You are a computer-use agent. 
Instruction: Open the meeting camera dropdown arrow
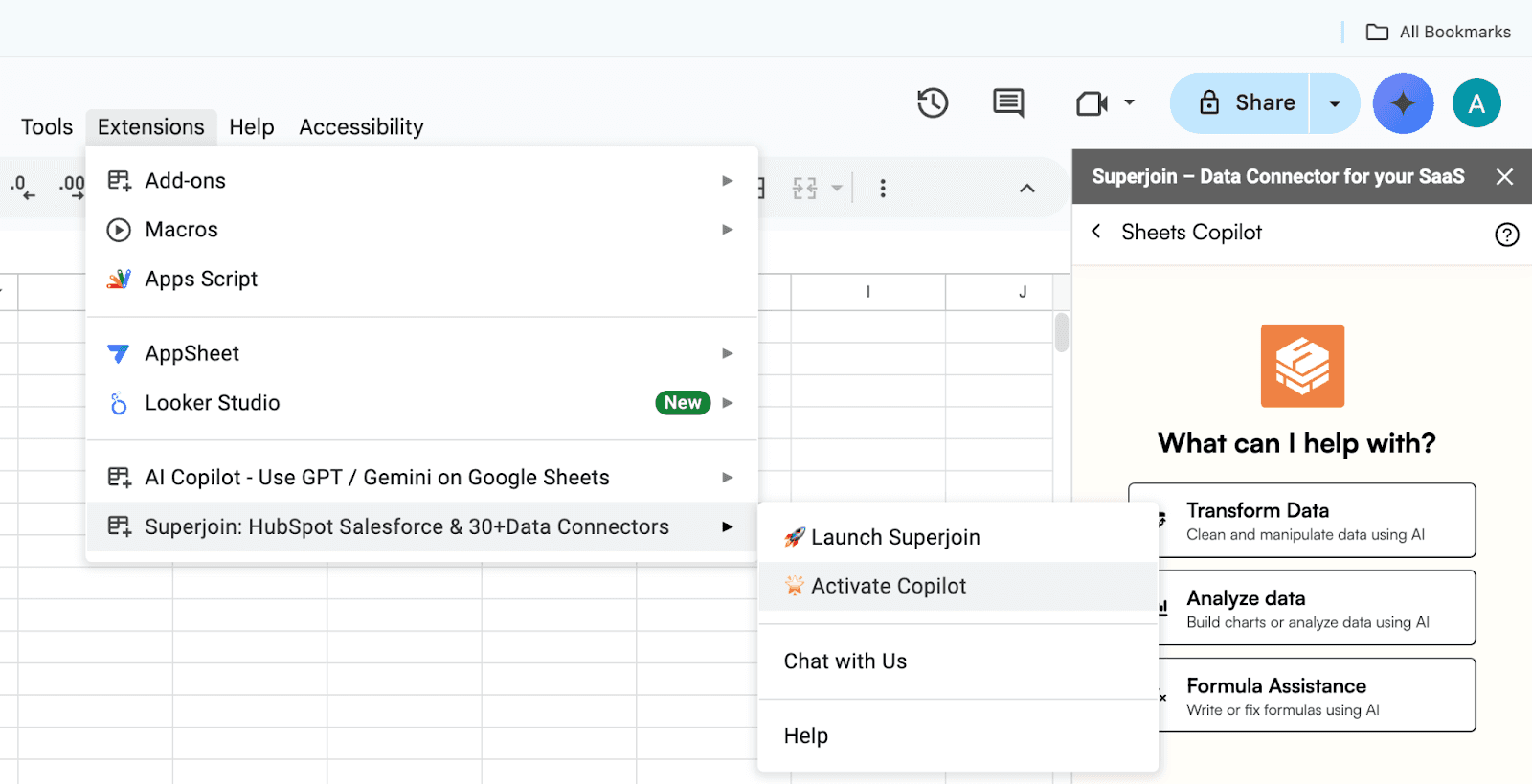click(x=1130, y=102)
